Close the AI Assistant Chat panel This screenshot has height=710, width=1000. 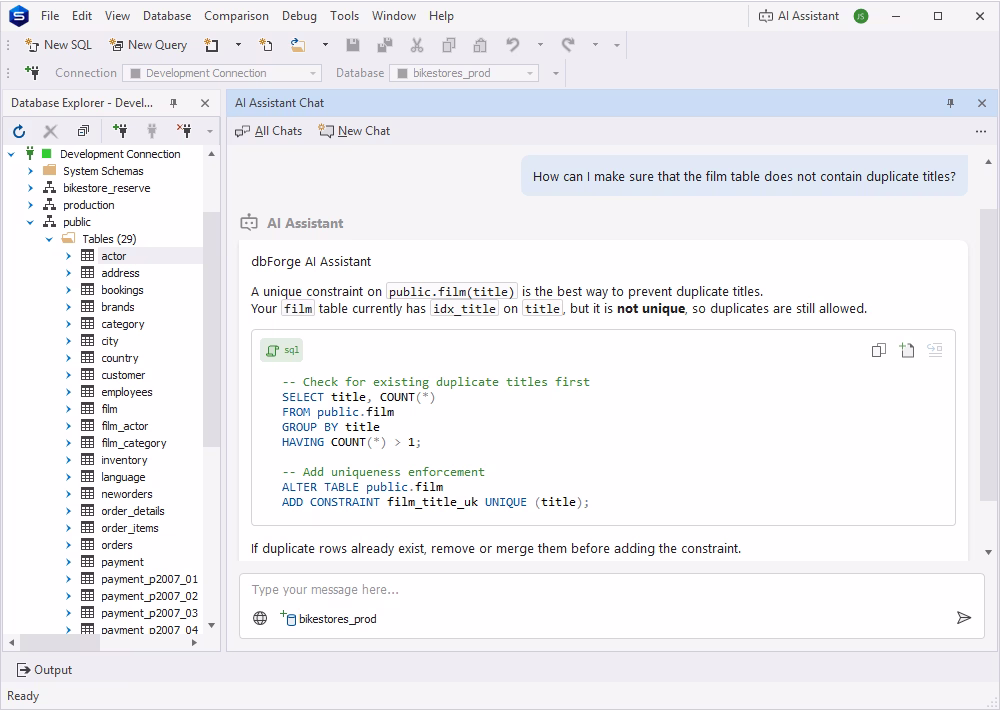pyautogui.click(x=982, y=103)
